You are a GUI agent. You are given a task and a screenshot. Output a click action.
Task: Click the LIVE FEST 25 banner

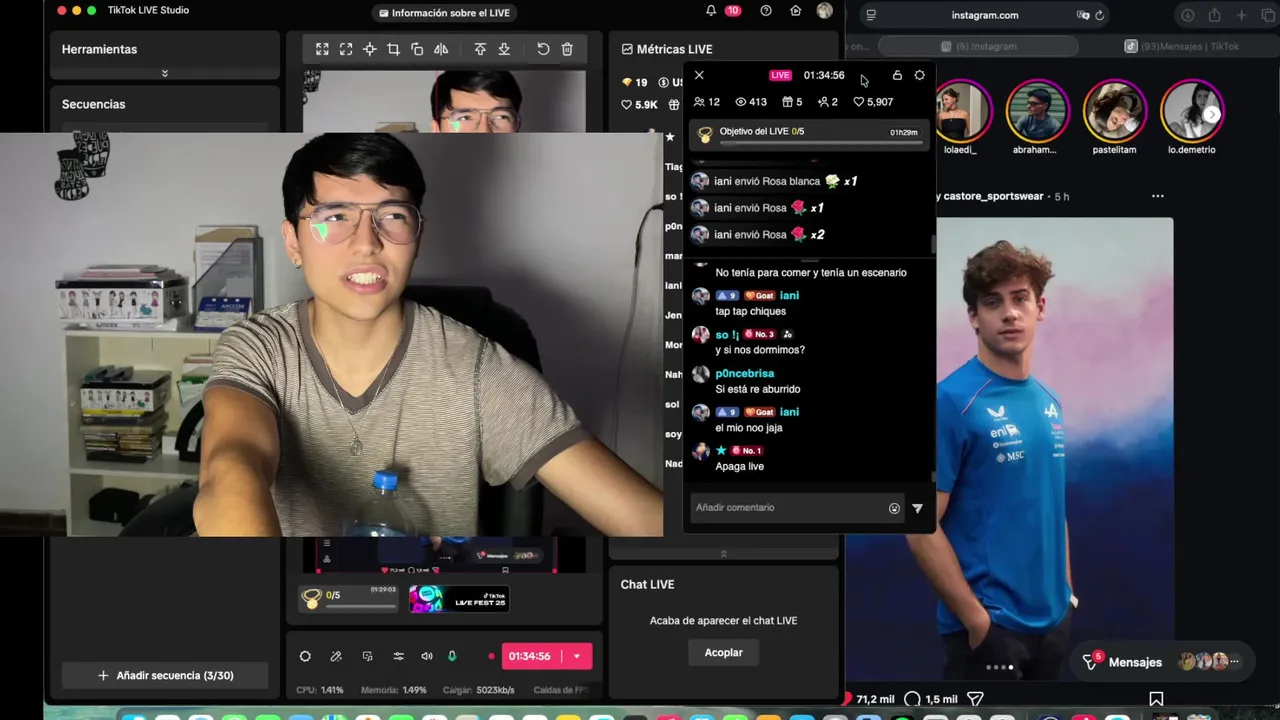pyautogui.click(x=459, y=599)
